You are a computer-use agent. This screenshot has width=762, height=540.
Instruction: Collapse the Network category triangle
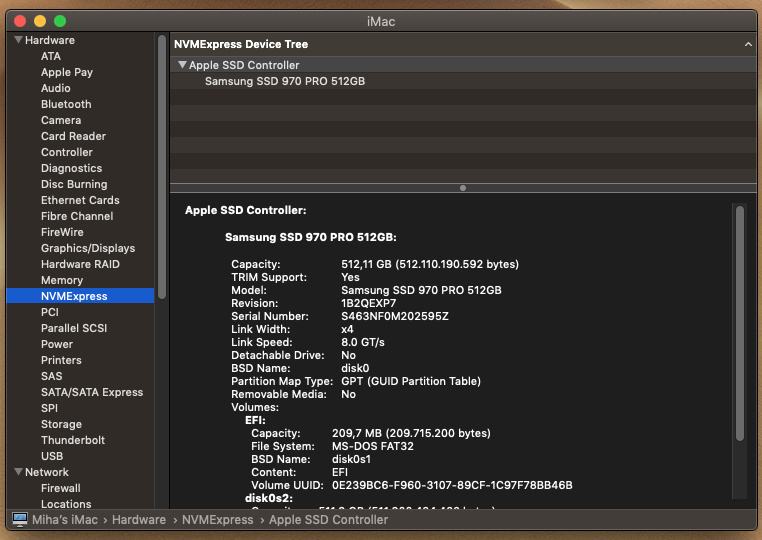[x=18, y=472]
